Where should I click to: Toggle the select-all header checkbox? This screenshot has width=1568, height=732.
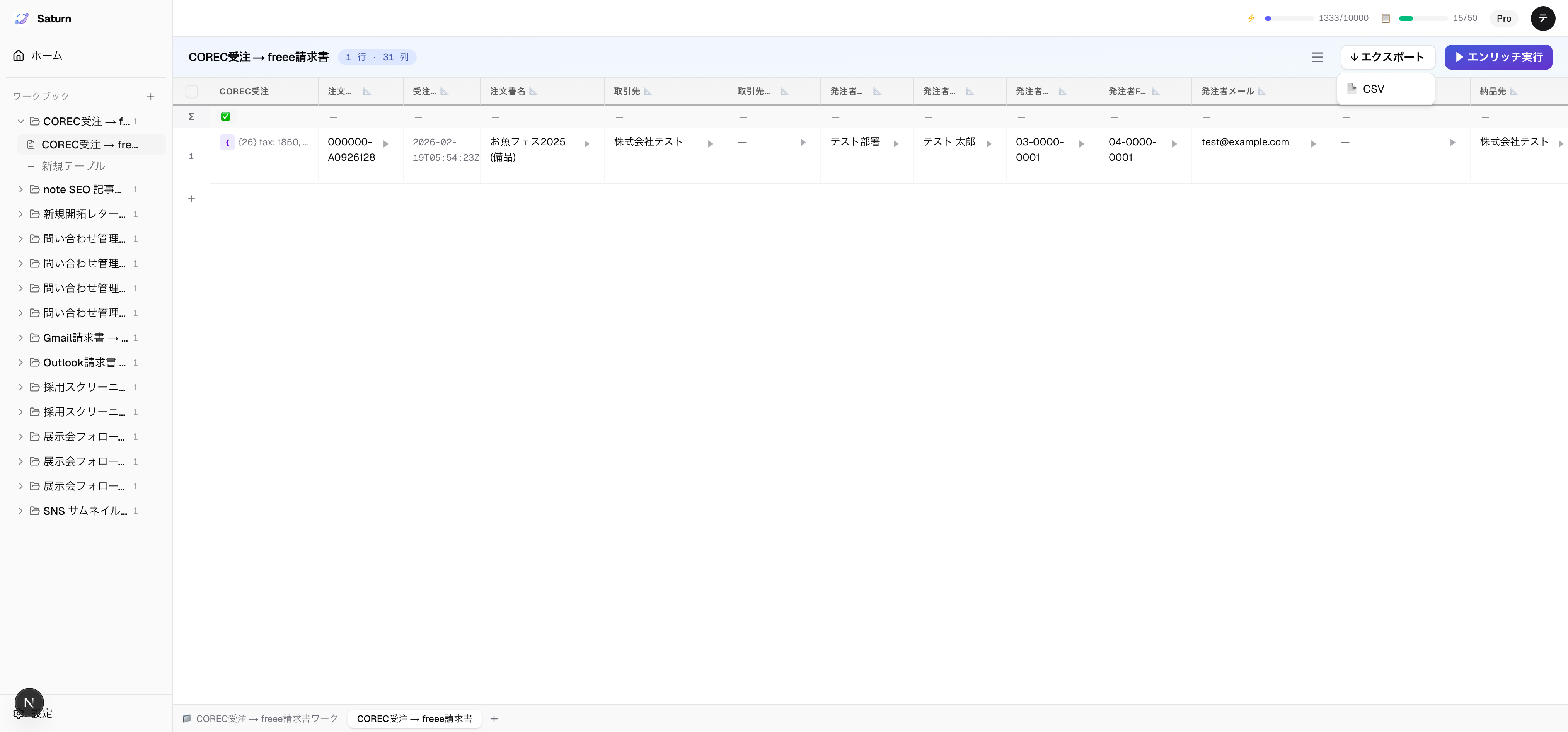tap(192, 91)
